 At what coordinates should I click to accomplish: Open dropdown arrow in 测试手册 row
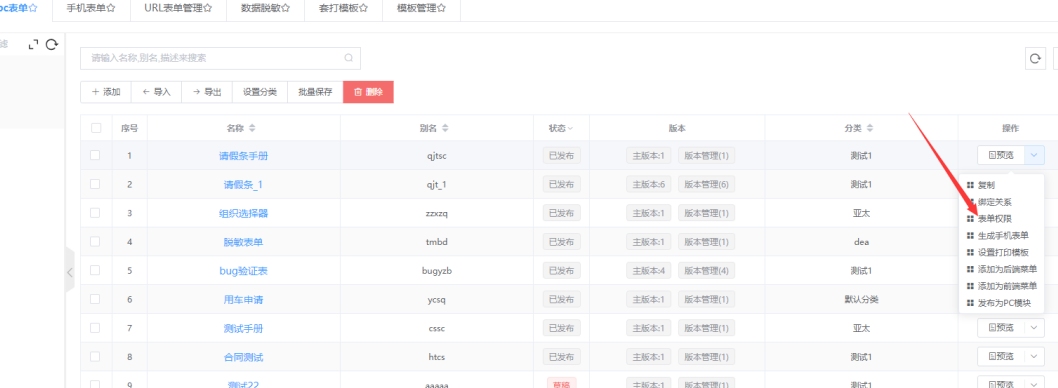(x=1034, y=328)
